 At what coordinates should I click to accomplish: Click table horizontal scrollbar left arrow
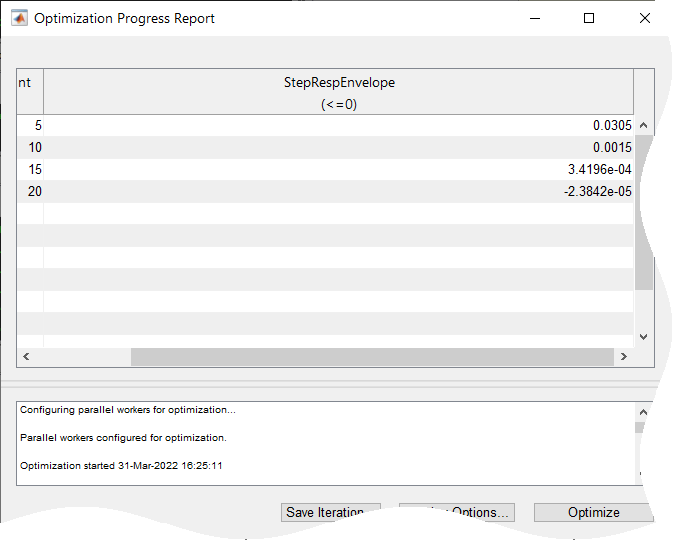[x=26, y=357]
